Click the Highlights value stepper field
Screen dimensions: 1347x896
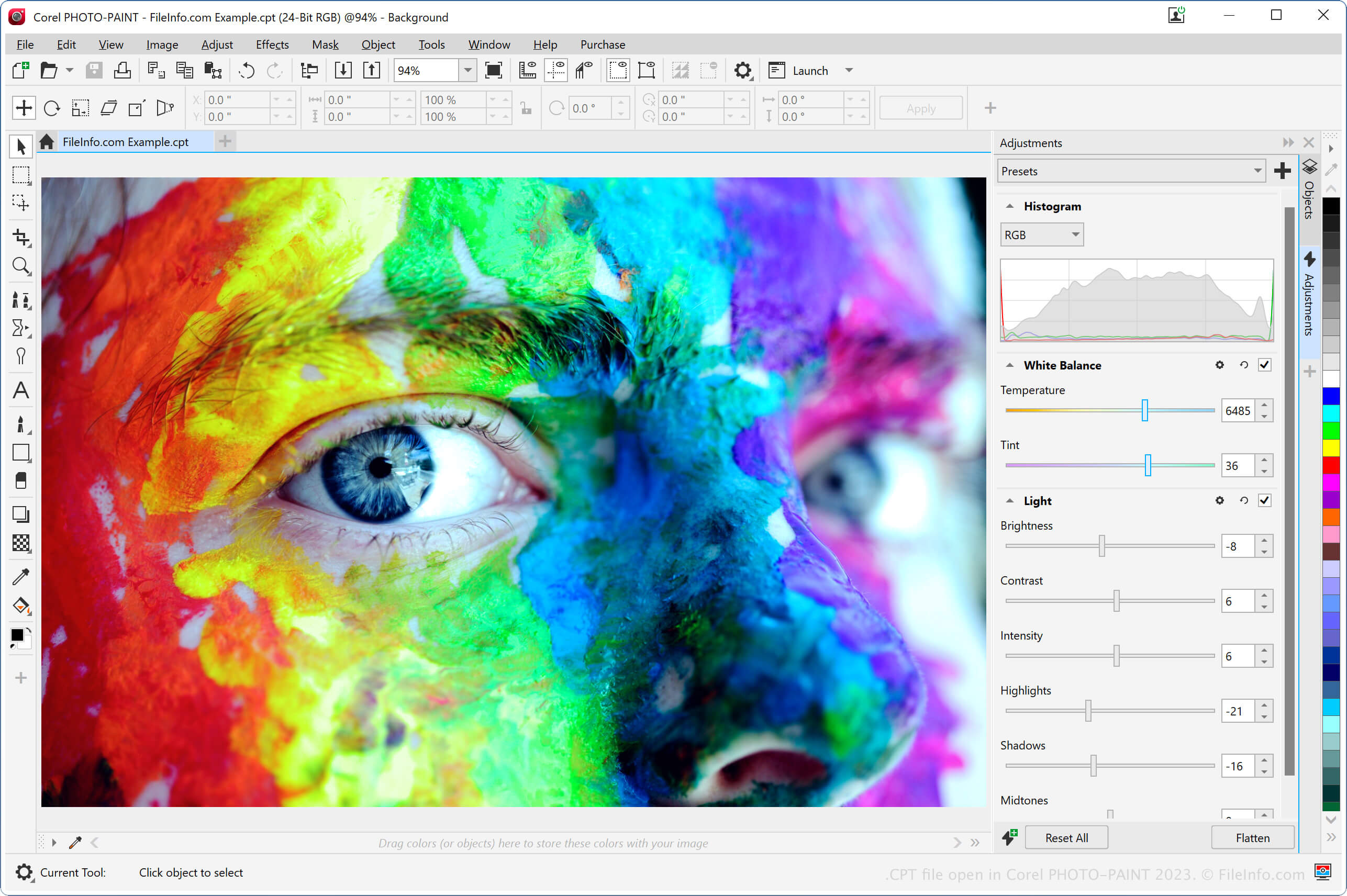(1240, 711)
